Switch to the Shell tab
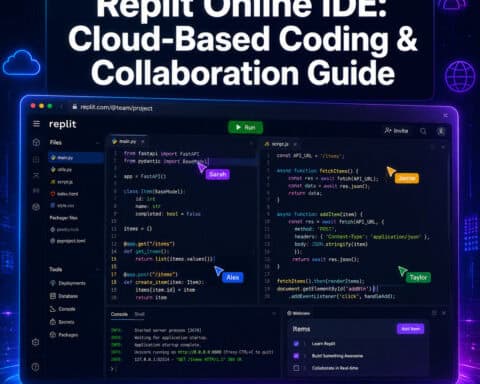 (x=139, y=314)
